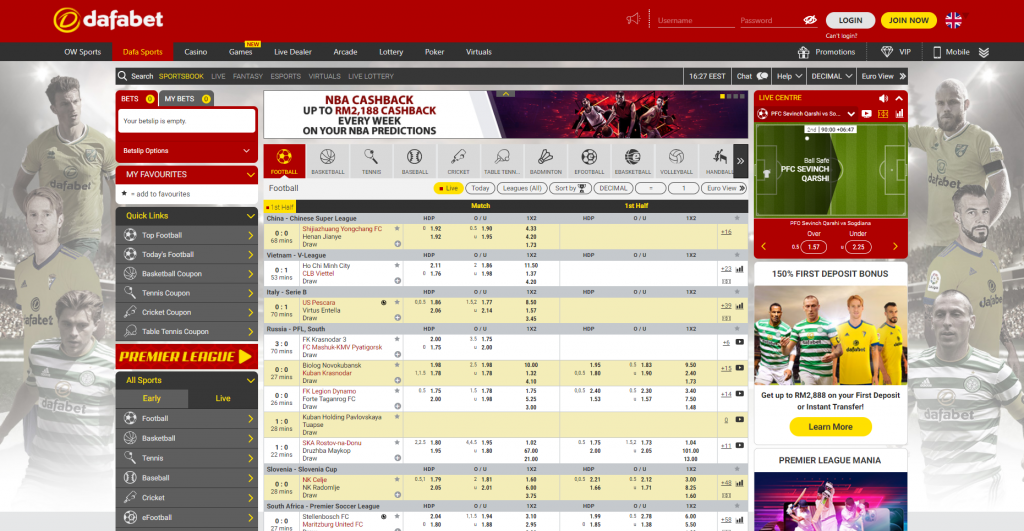The height and width of the screenshot is (531, 1024).
Task: Open Live Centre video stream view
Action: (867, 114)
